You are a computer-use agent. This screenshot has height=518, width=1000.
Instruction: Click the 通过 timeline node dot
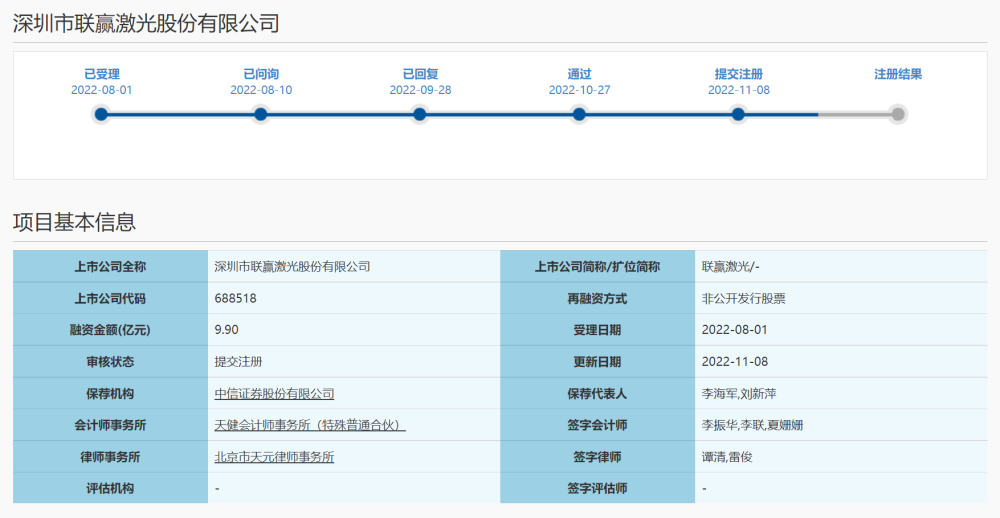[x=579, y=115]
